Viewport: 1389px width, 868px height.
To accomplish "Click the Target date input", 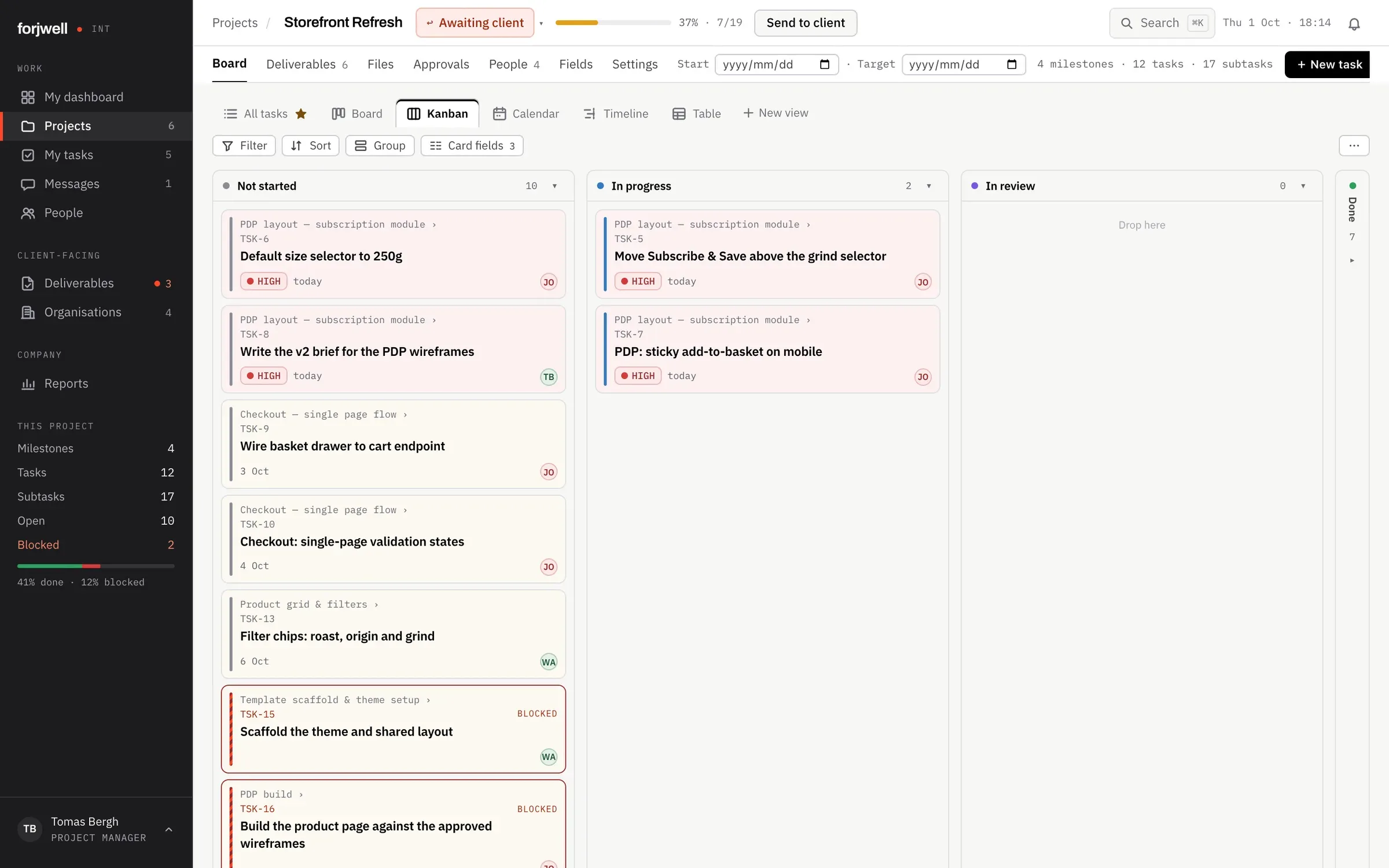I will (964, 64).
